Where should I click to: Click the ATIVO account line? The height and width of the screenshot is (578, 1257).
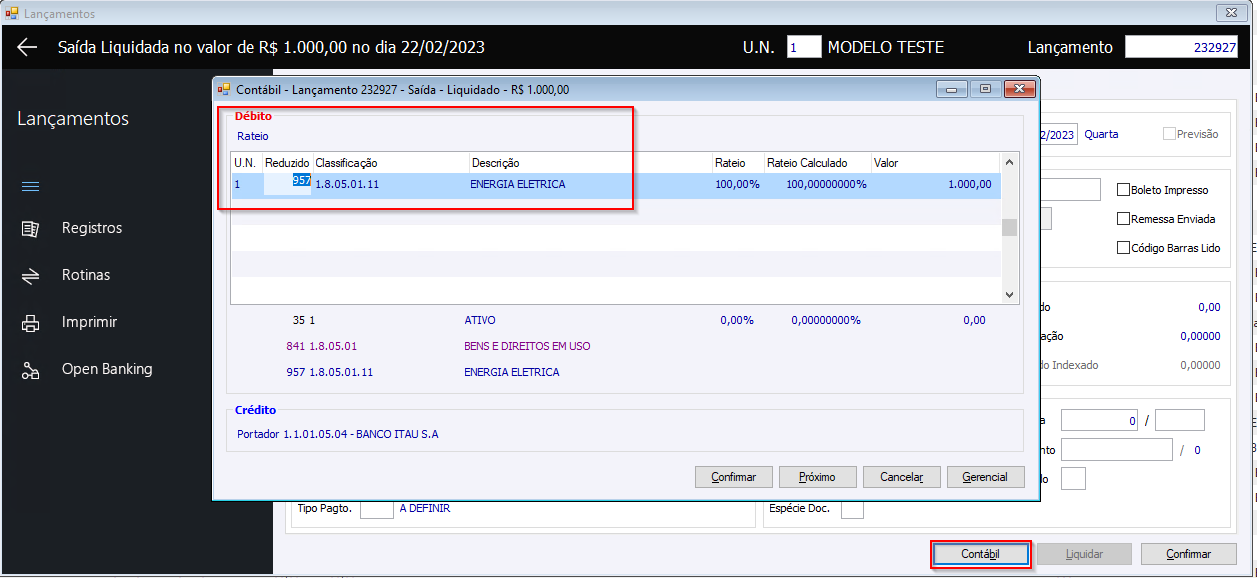pos(480,321)
